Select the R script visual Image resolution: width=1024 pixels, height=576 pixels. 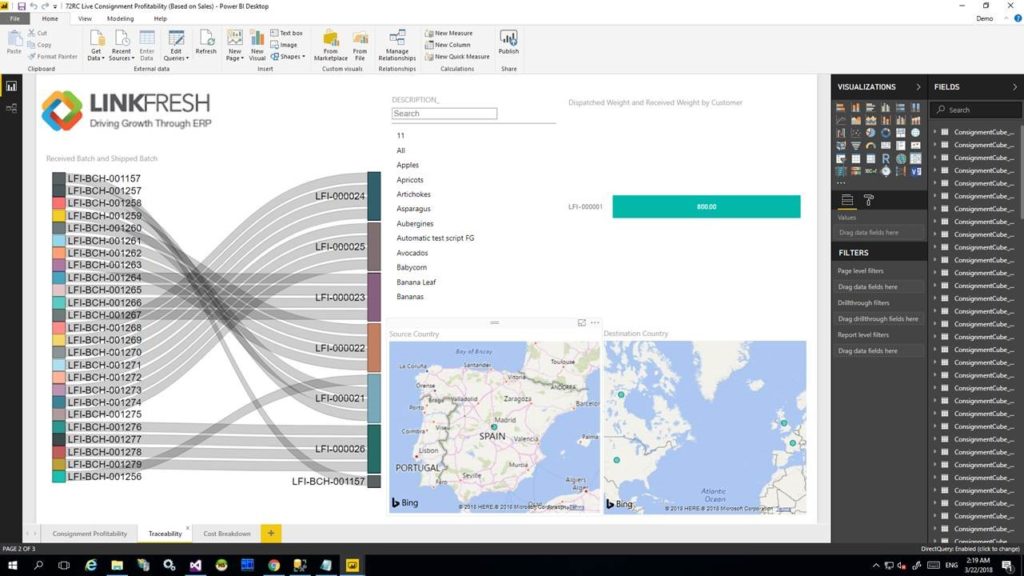886,159
